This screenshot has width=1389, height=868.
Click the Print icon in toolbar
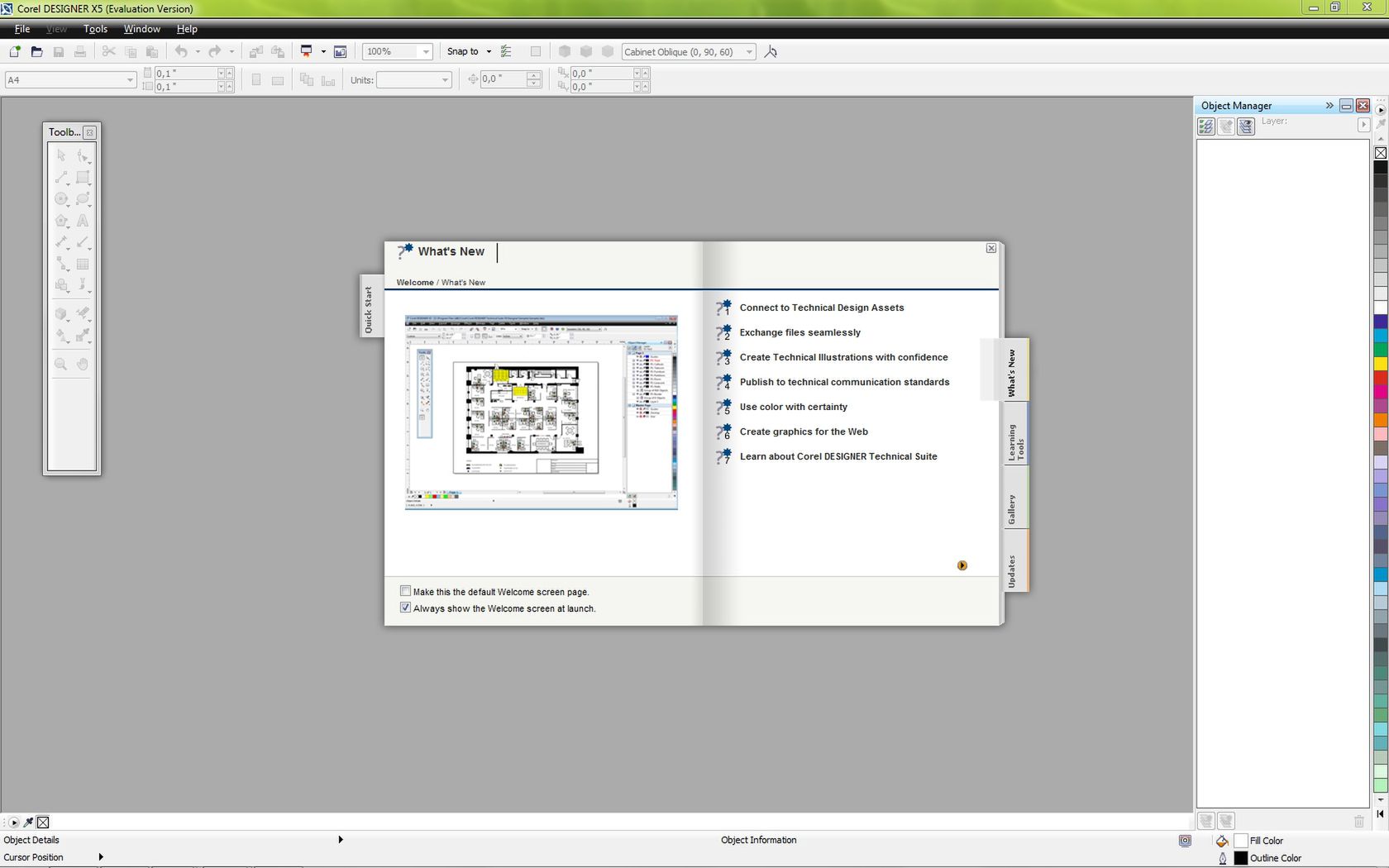80,51
